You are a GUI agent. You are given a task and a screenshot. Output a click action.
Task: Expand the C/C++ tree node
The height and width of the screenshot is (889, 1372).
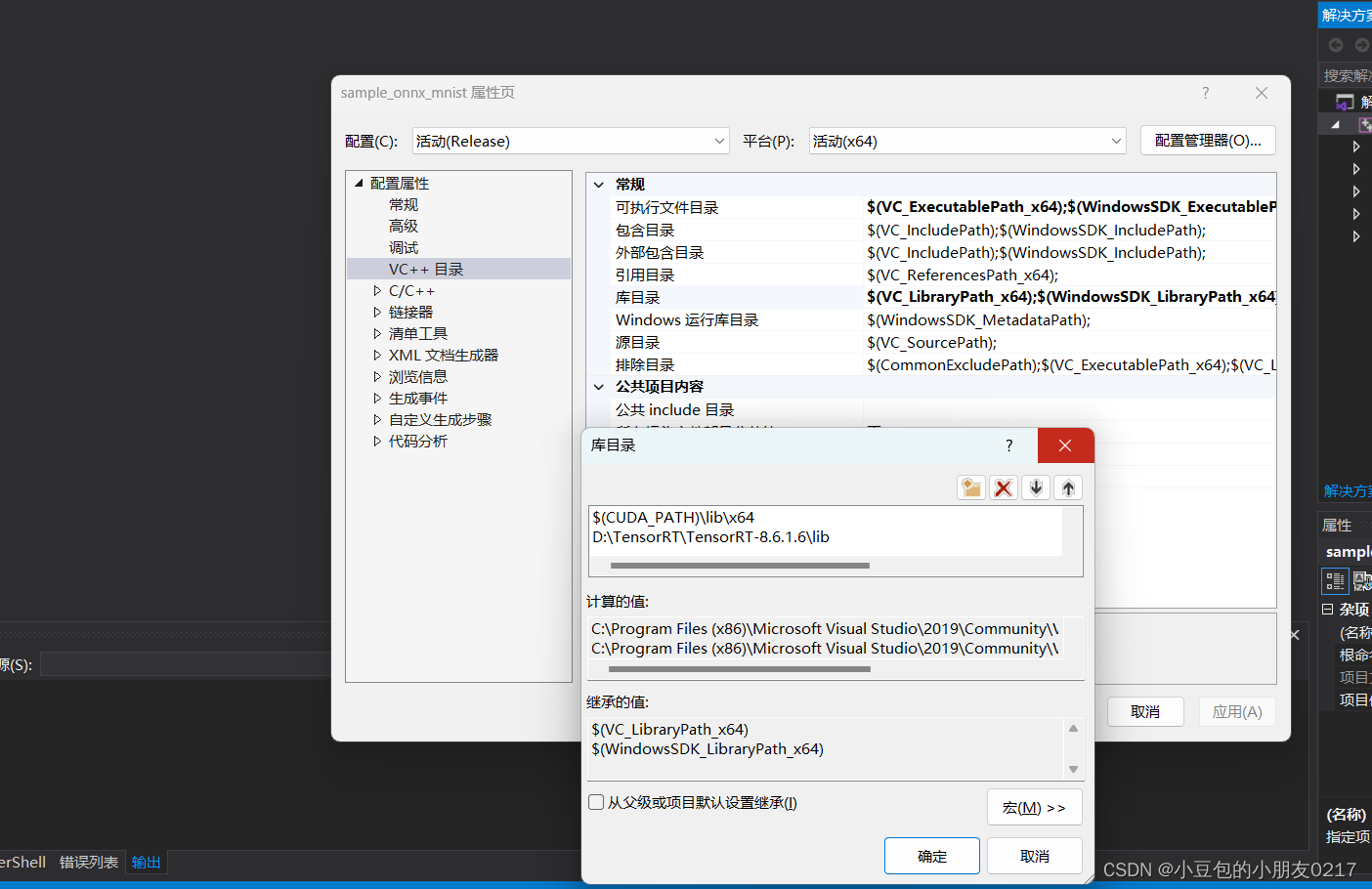pyautogui.click(x=377, y=290)
